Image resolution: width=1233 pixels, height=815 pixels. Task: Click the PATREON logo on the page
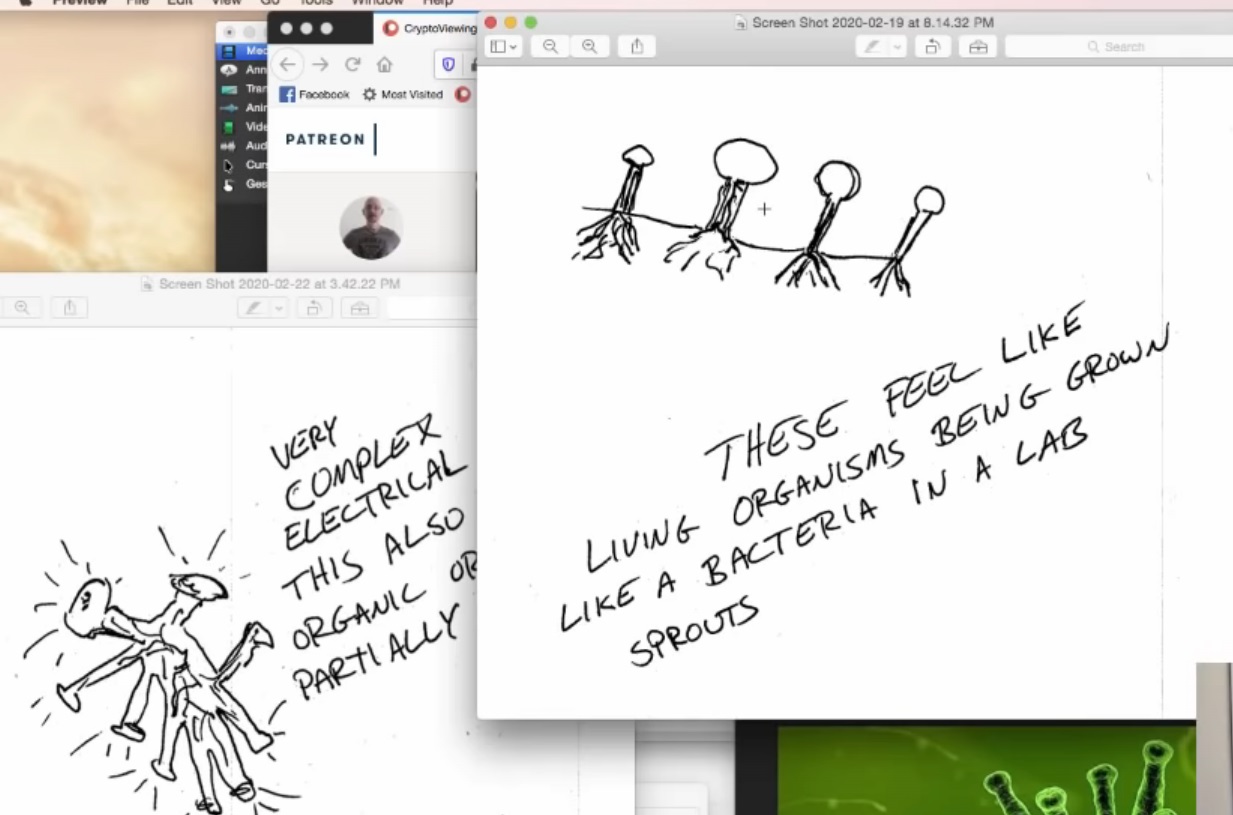(325, 140)
